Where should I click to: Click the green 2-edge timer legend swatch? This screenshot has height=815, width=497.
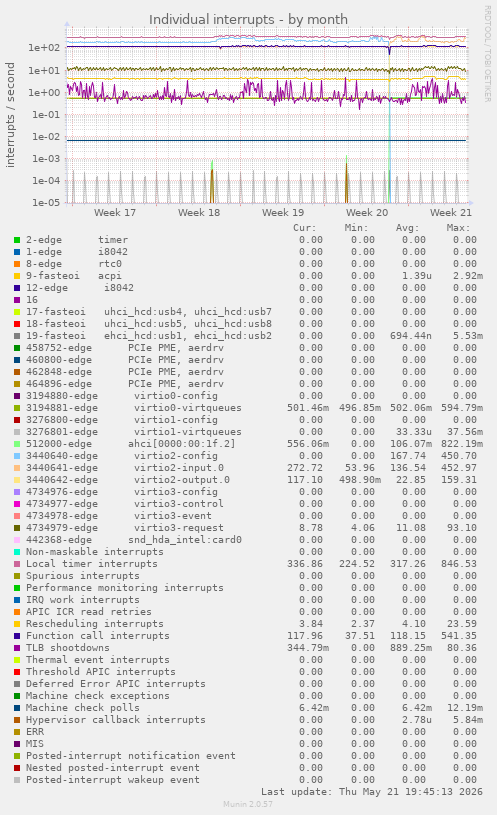coord(17,240)
